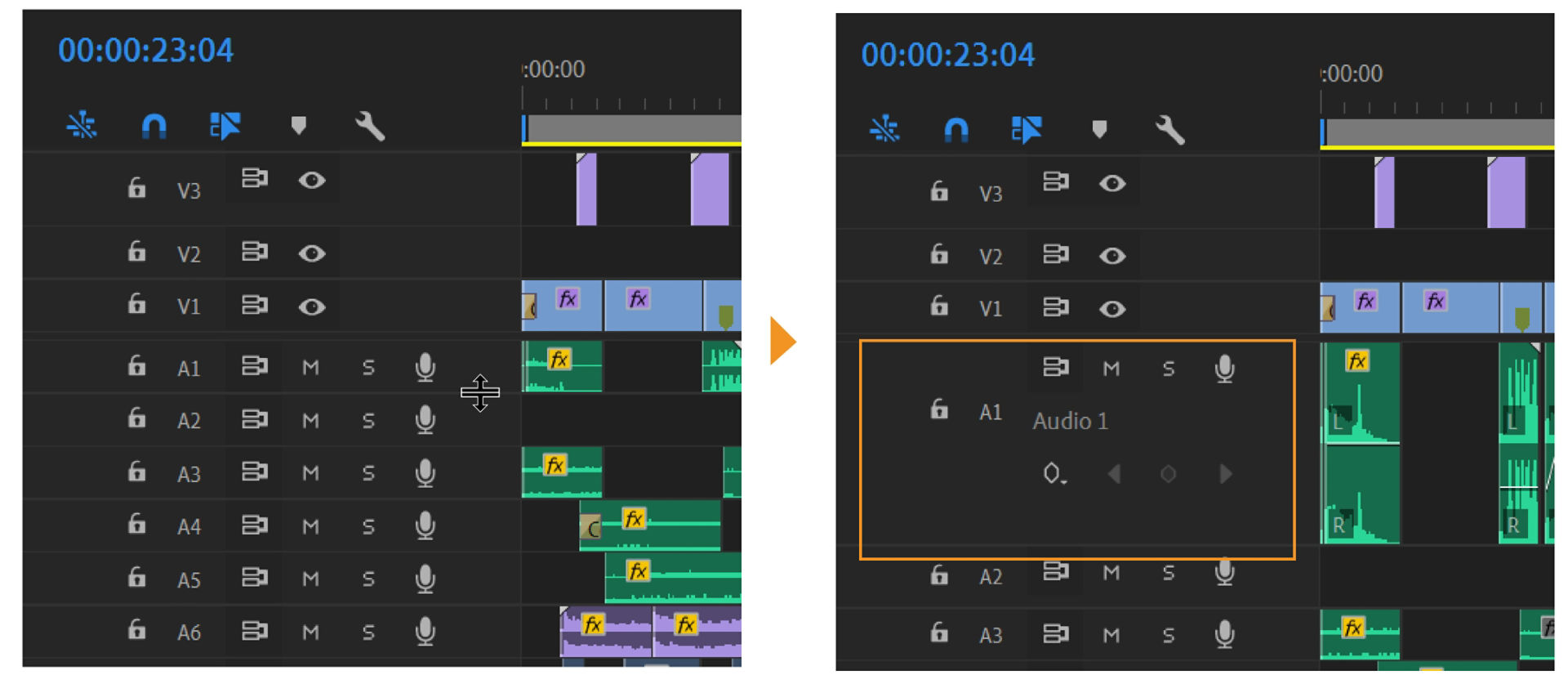Screen dimensions: 1568x684
Task: Toggle Snap magnet icon in right timeline
Action: click(956, 129)
